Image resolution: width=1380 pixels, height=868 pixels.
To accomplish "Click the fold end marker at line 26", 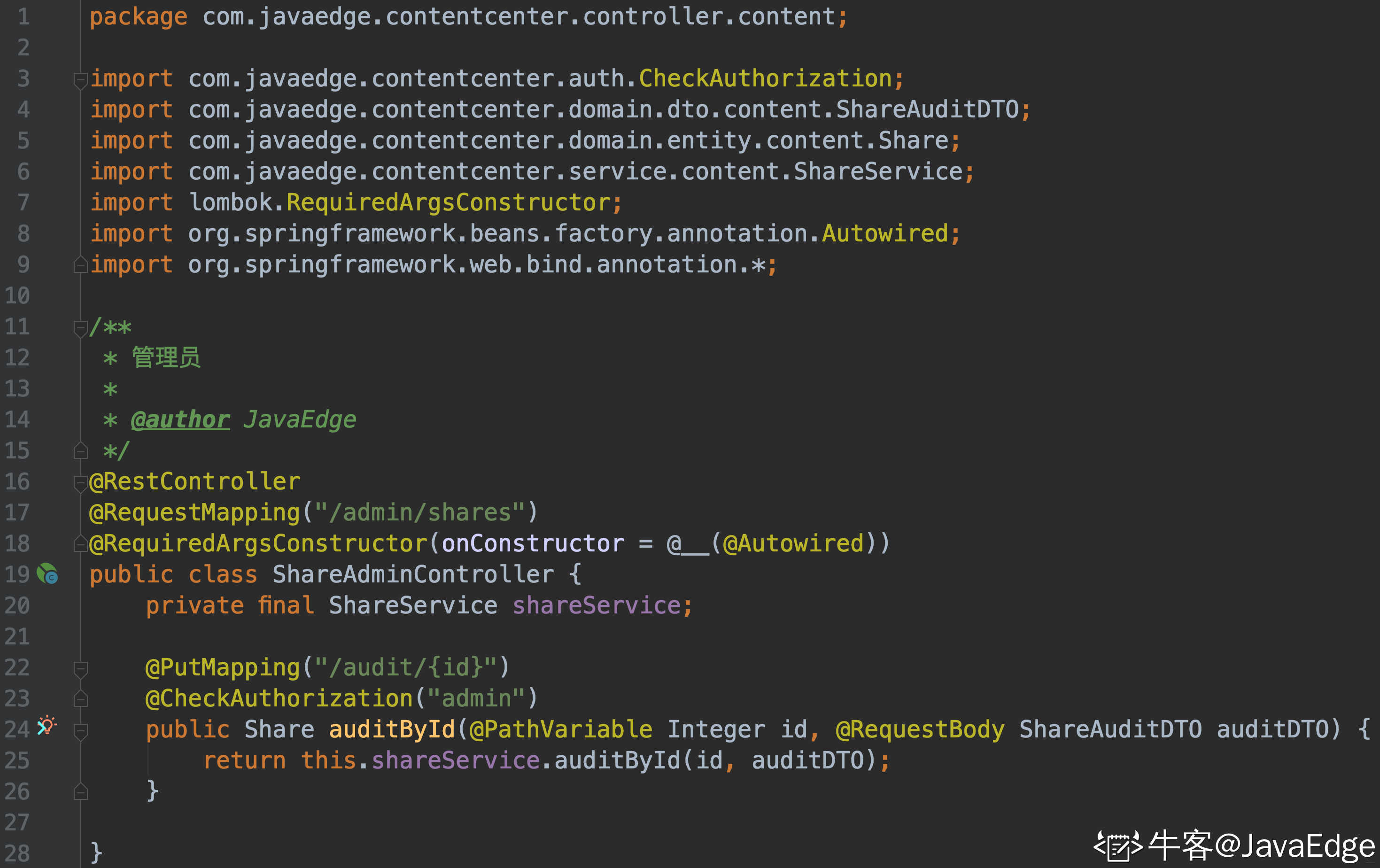I will tap(80, 791).
